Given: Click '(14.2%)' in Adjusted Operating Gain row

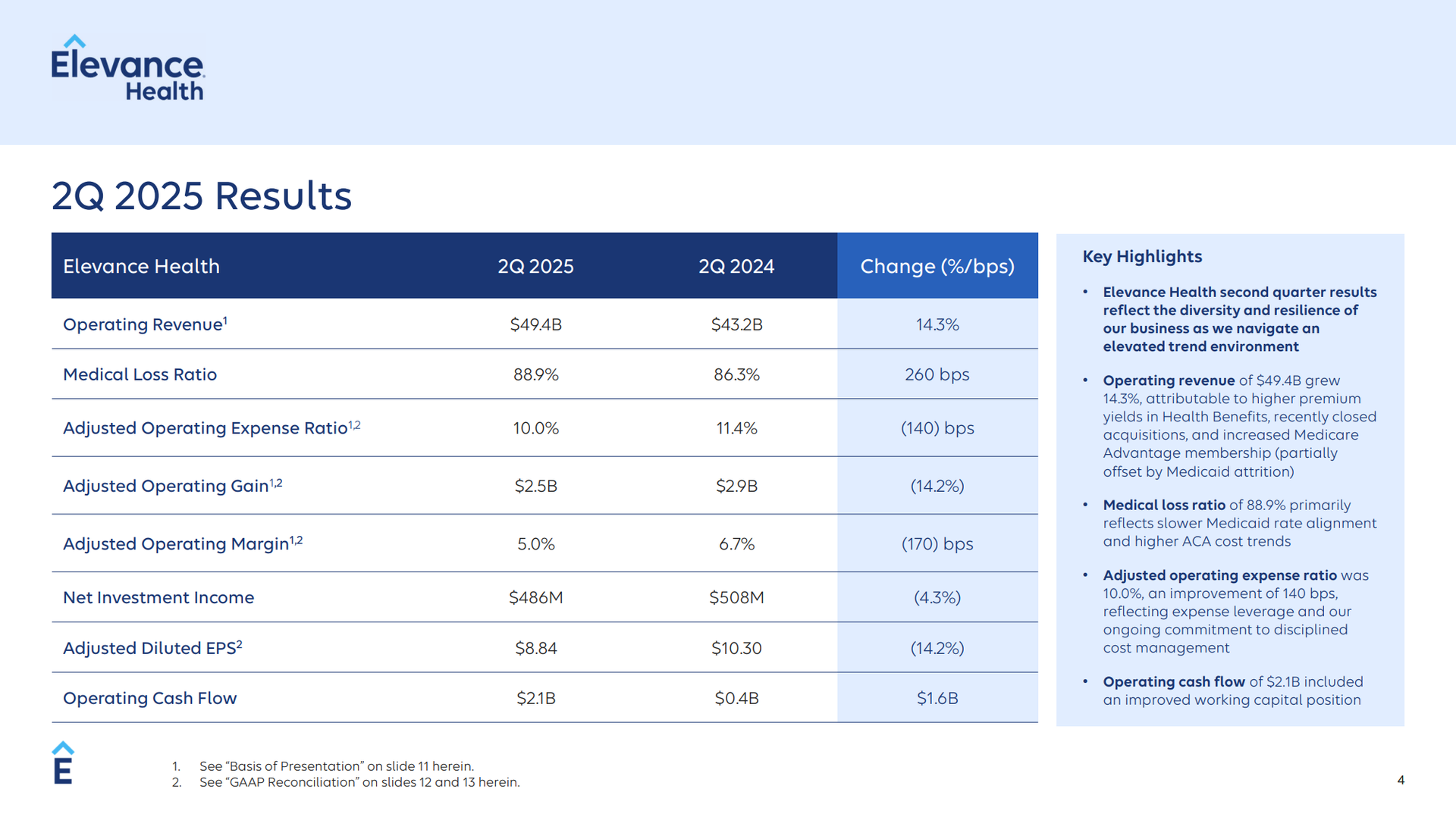Looking at the screenshot, I should pyautogui.click(x=937, y=486).
